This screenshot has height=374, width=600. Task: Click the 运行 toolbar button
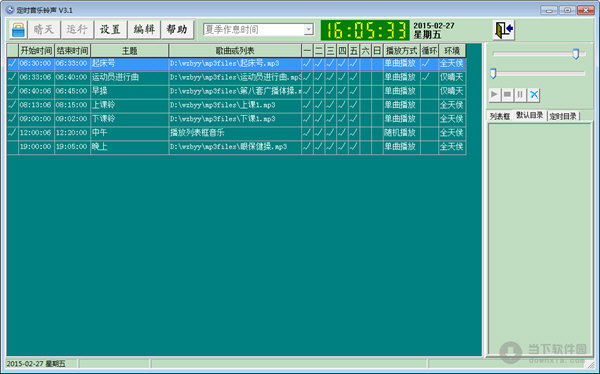pos(77,30)
